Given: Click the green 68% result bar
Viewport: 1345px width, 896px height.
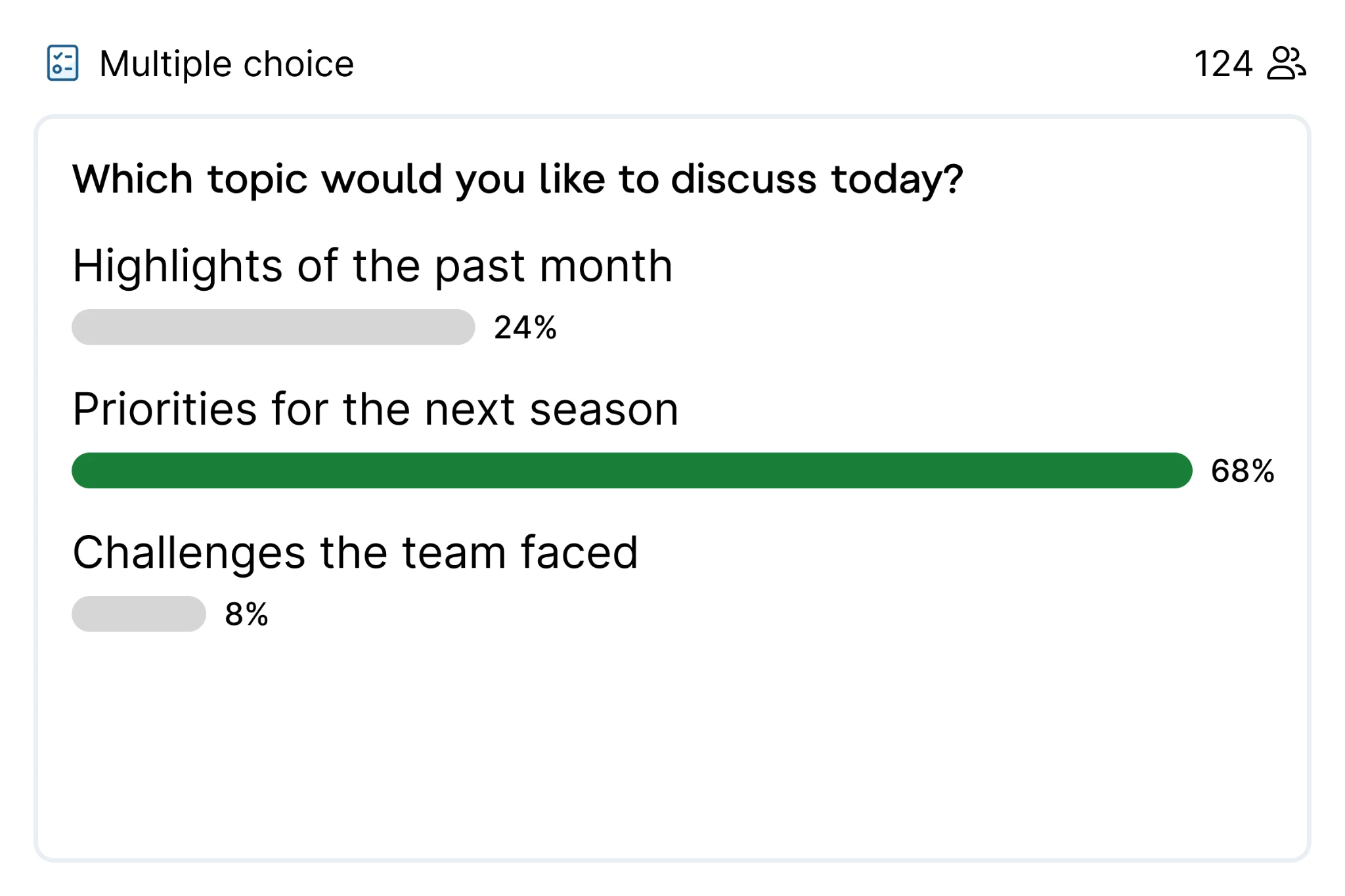Looking at the screenshot, I should [632, 470].
